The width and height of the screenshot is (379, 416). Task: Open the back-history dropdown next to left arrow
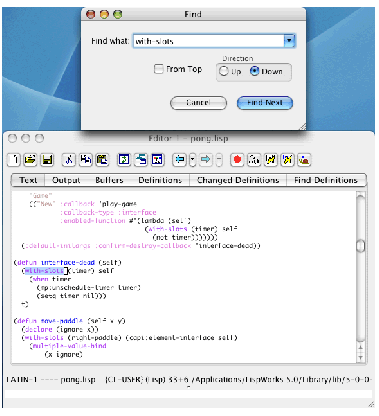(x=193, y=160)
